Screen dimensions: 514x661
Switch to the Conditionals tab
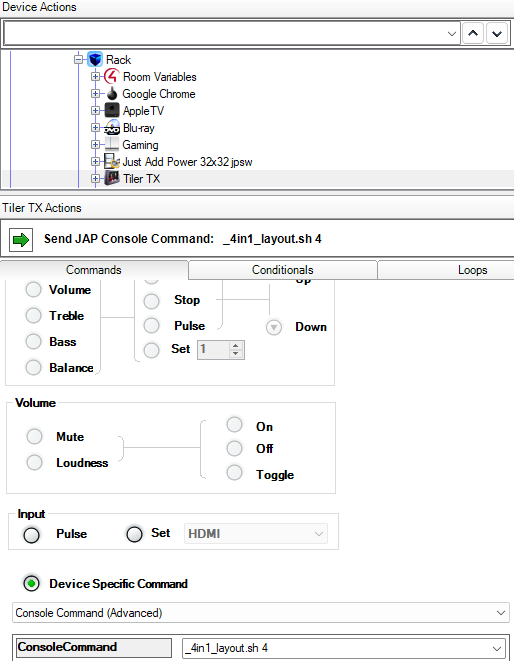pyautogui.click(x=283, y=270)
